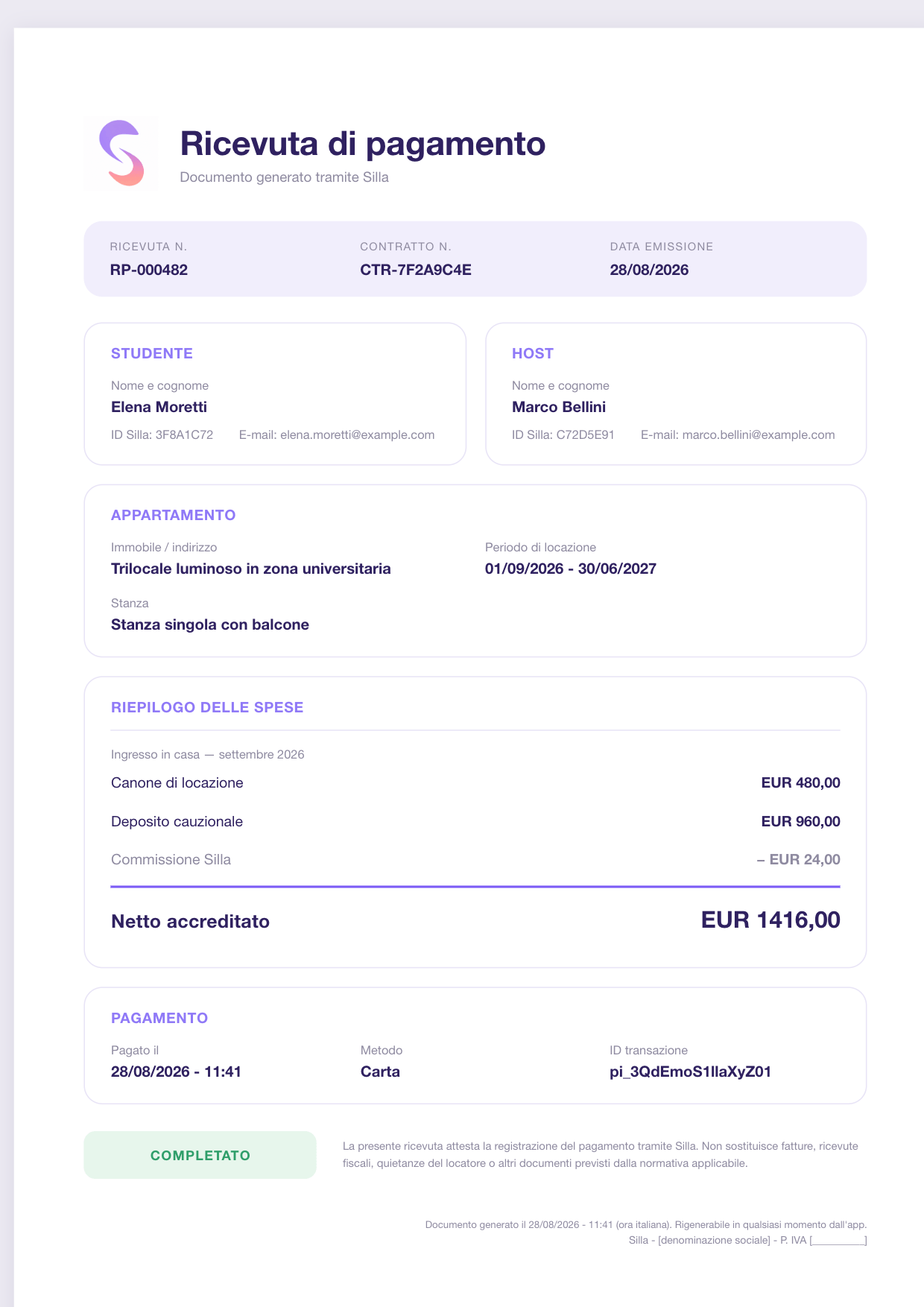Click the blank P. IVA field in footer
This screenshot has width=924, height=1307.
(838, 1241)
